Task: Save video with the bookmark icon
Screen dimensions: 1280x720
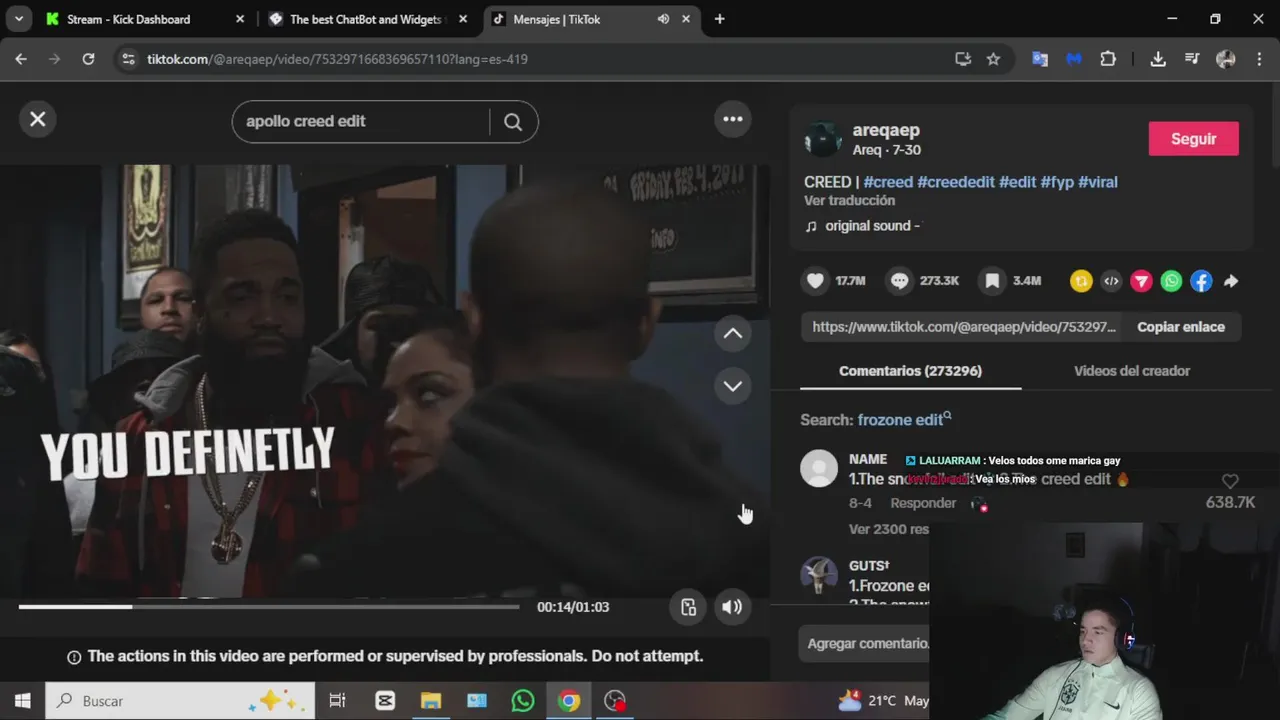Action: 992,281
